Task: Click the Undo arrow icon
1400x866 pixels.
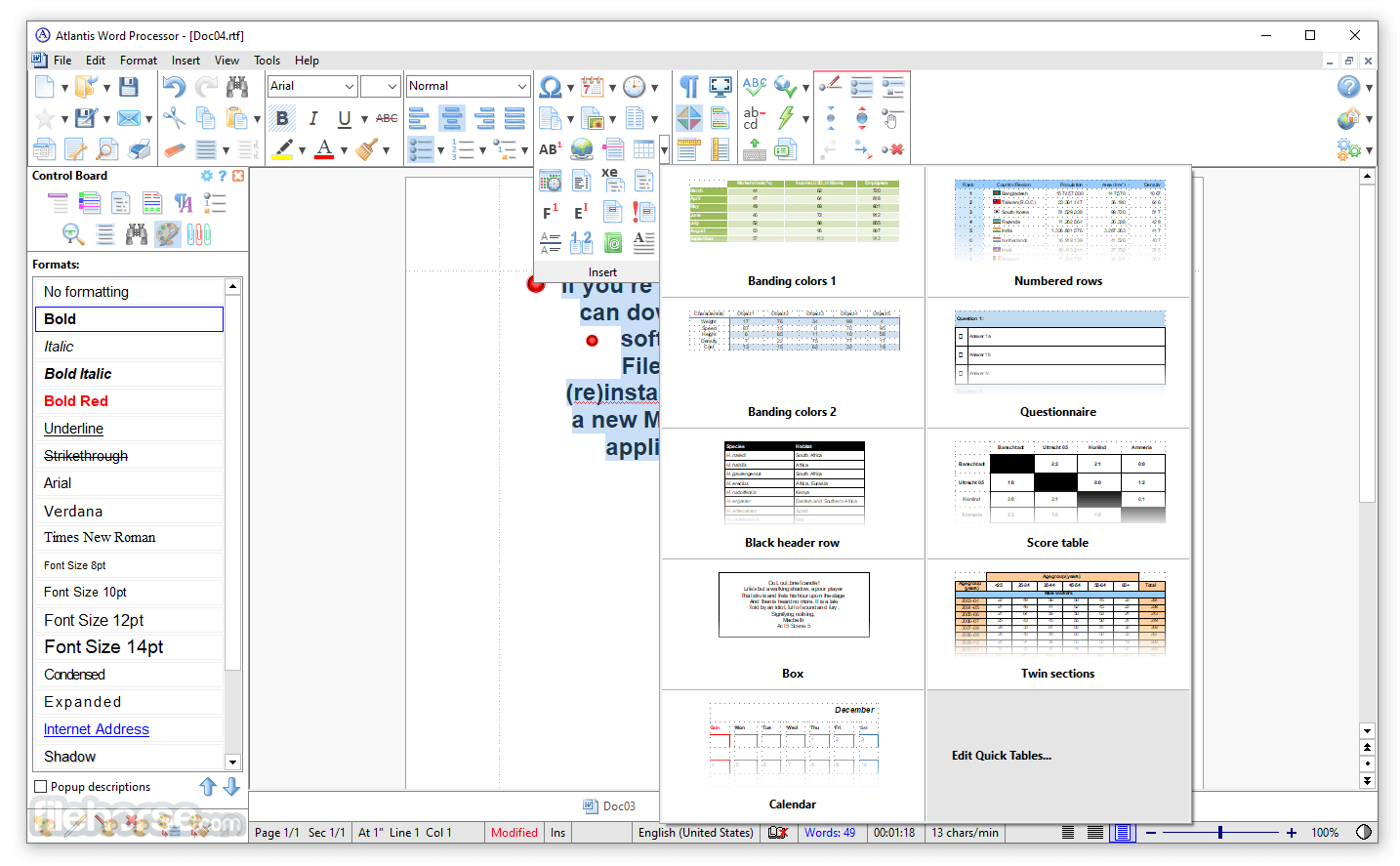Action: [174, 86]
